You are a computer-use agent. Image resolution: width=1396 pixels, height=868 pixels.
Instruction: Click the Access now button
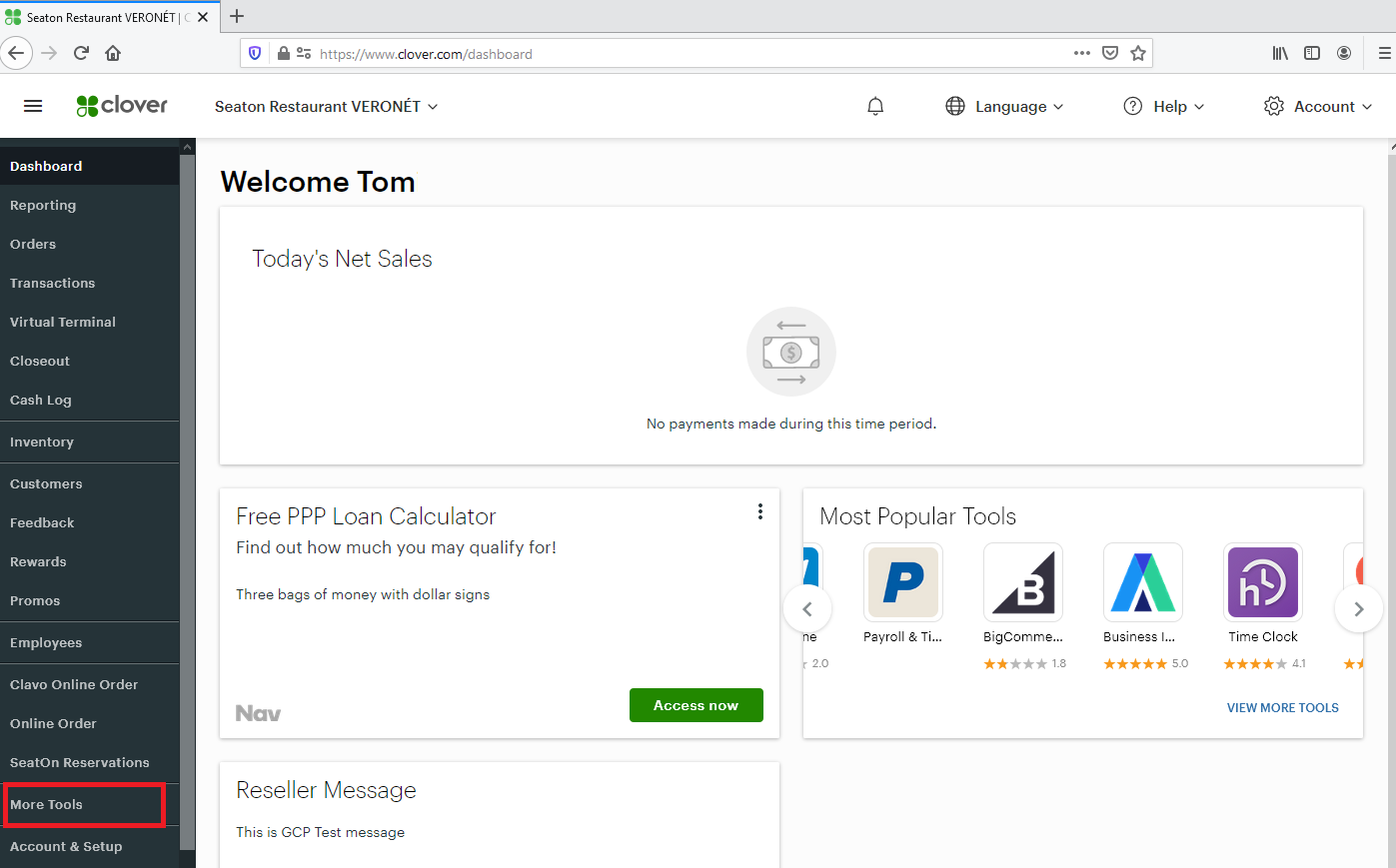tap(697, 705)
